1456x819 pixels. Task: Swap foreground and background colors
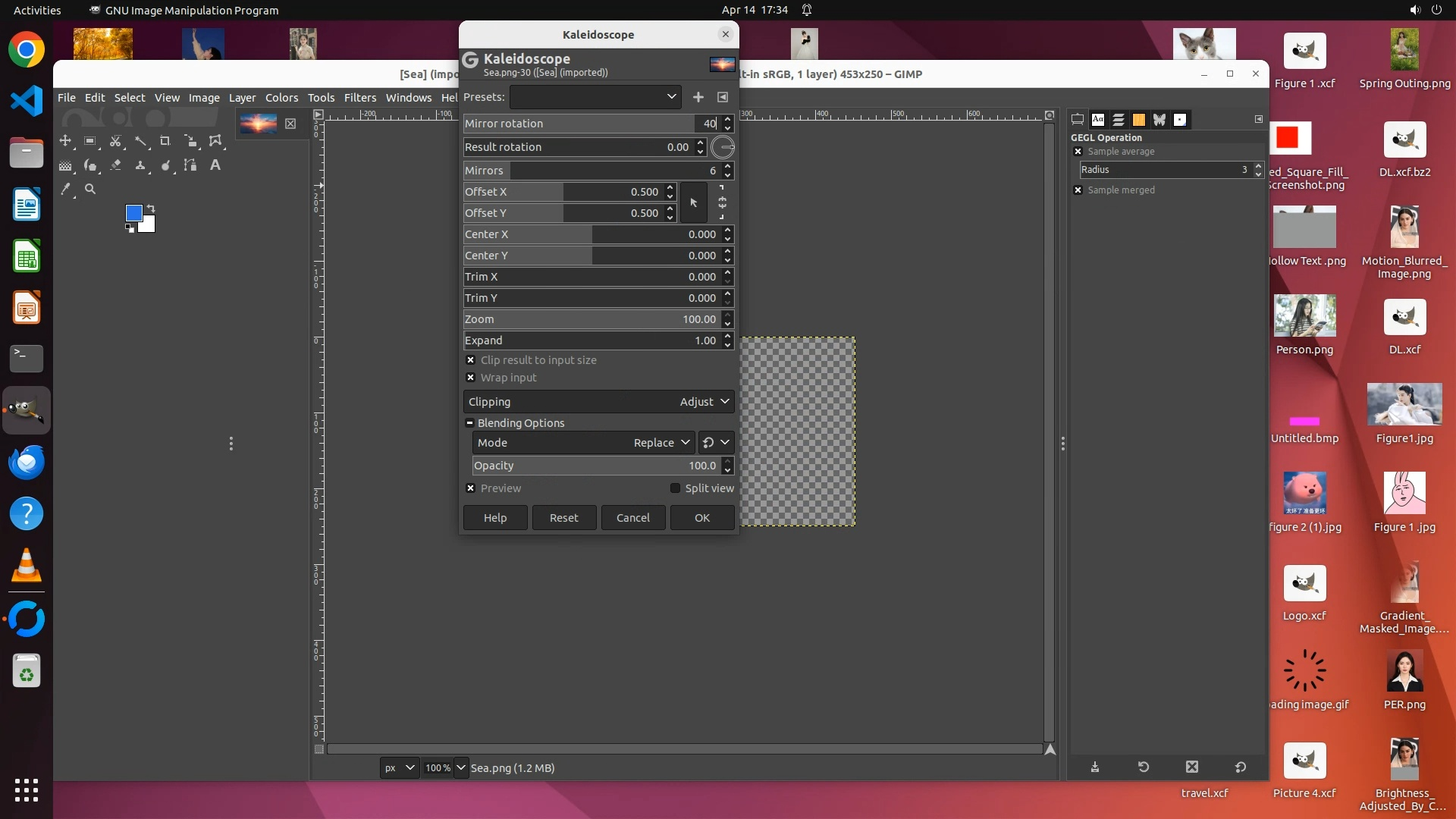(151, 209)
